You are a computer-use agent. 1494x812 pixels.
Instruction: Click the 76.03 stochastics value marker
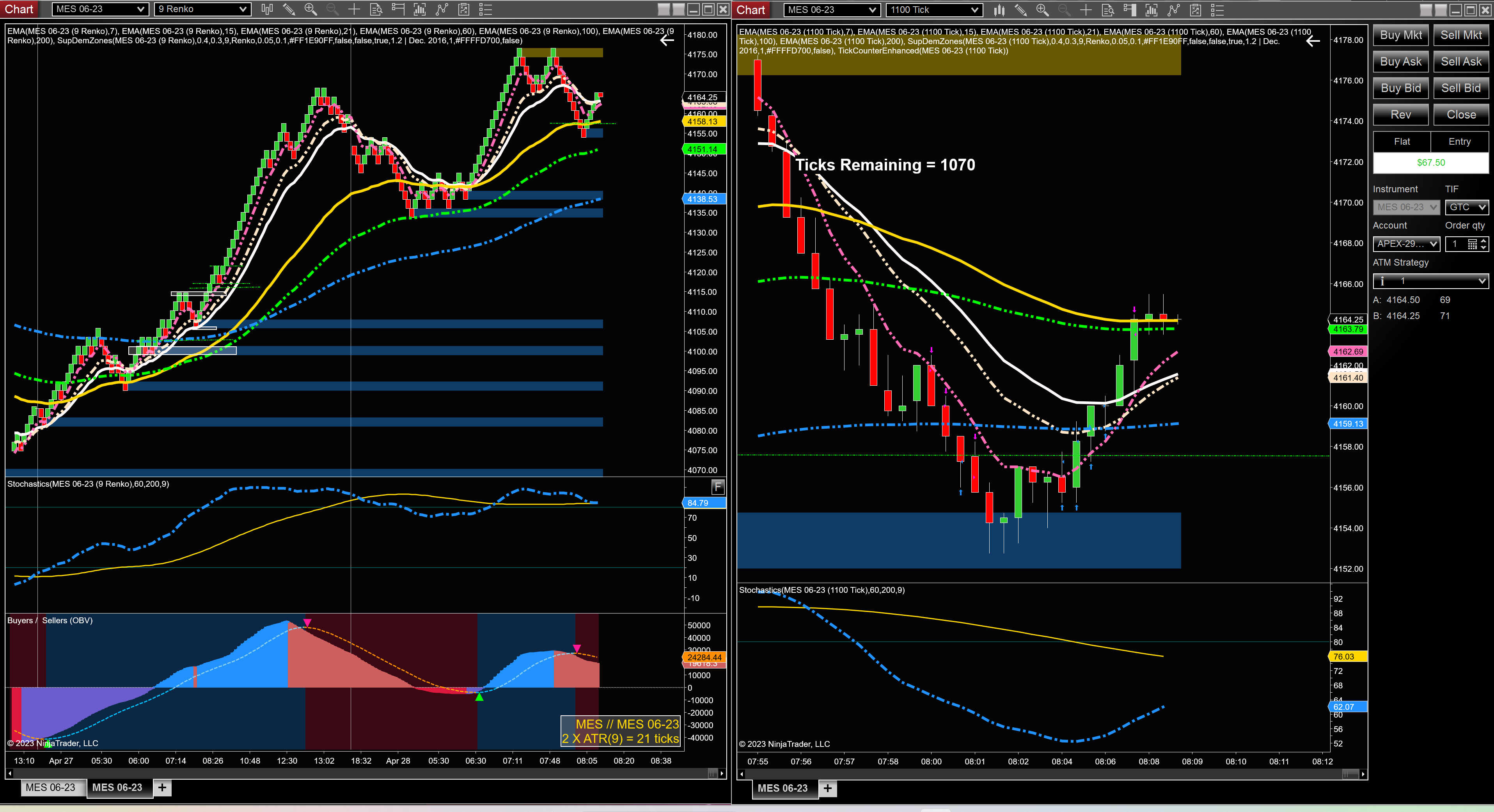[1348, 656]
